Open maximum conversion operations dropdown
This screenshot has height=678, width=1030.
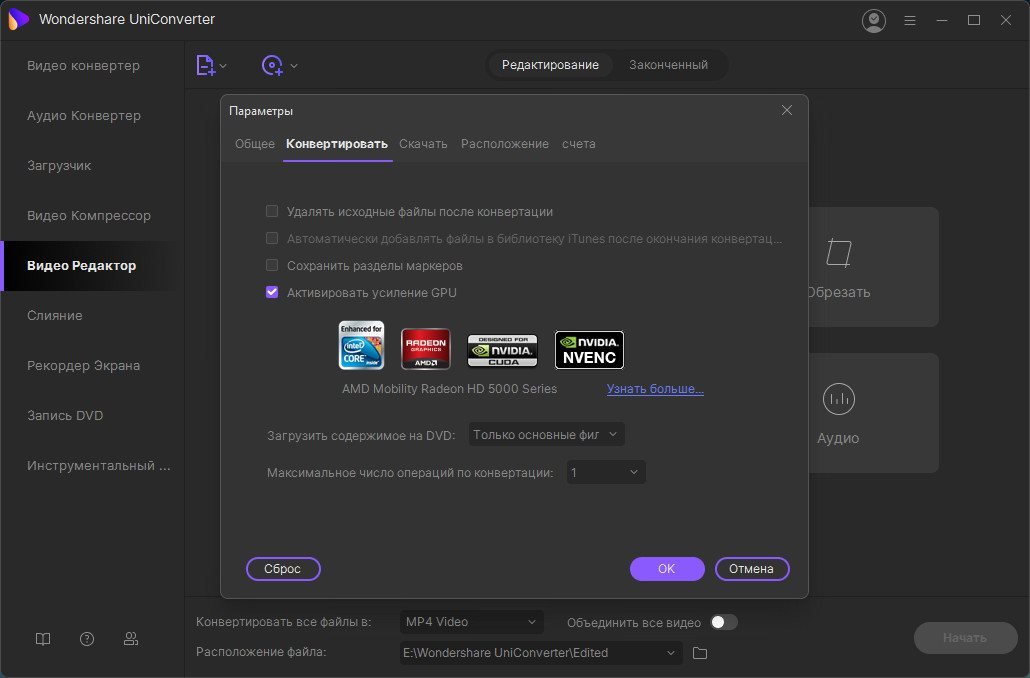tap(606, 472)
